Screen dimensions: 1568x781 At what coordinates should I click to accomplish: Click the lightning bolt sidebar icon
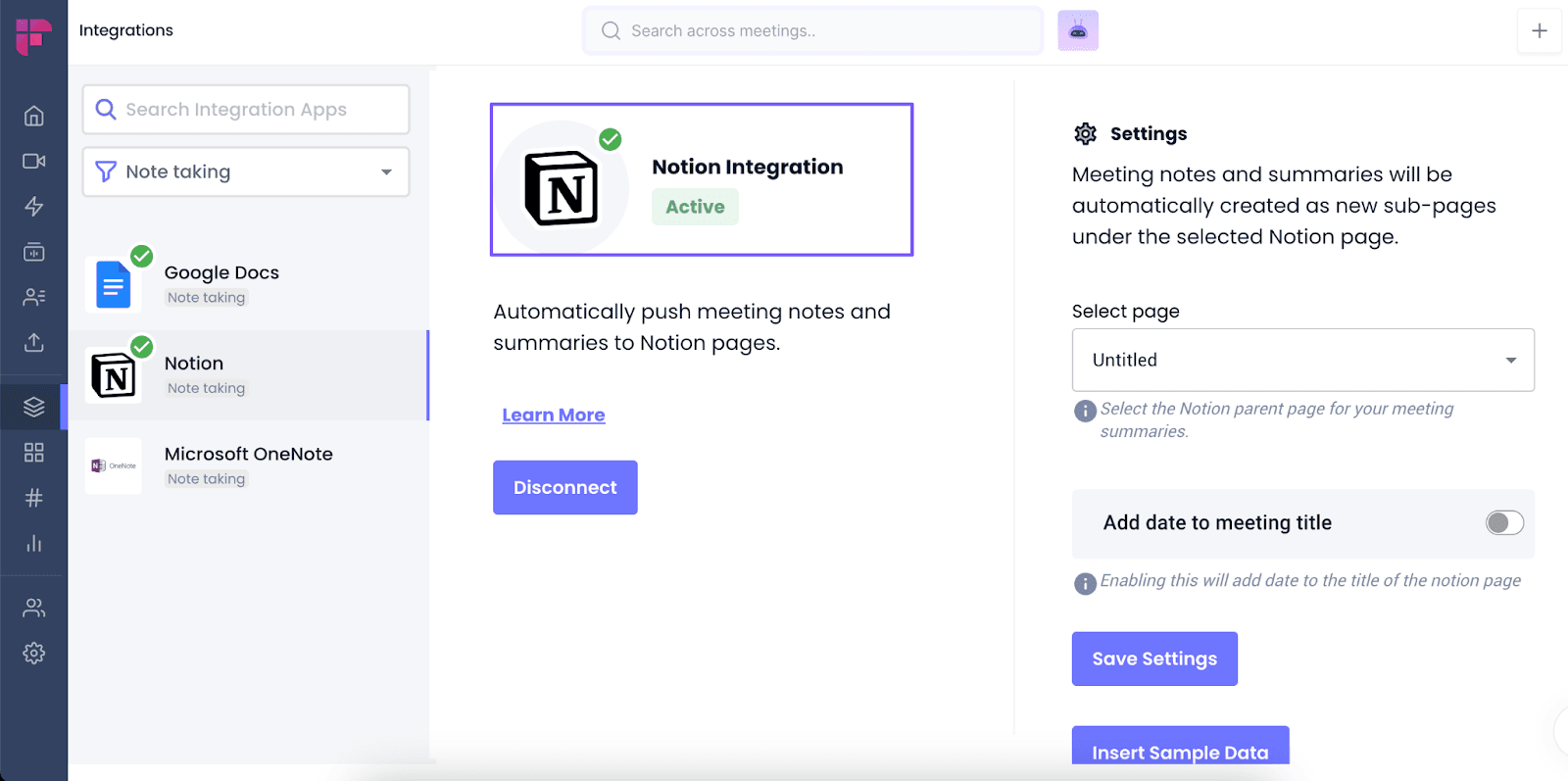(x=34, y=206)
